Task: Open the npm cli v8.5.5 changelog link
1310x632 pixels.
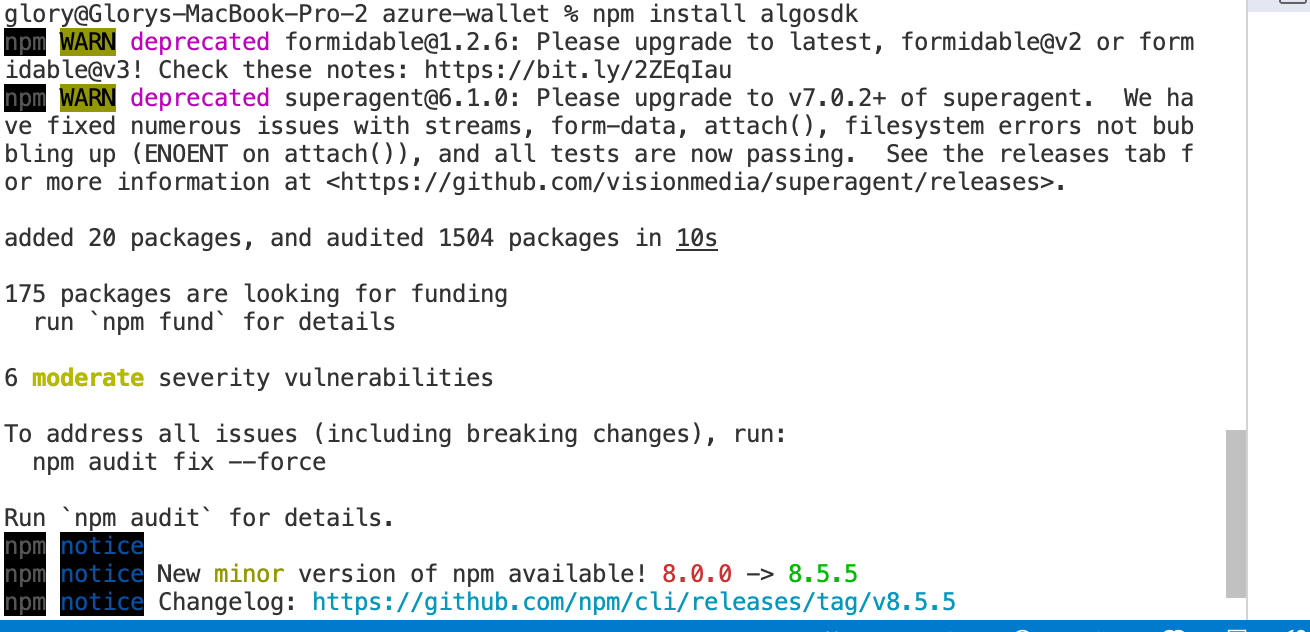Action: click(634, 602)
